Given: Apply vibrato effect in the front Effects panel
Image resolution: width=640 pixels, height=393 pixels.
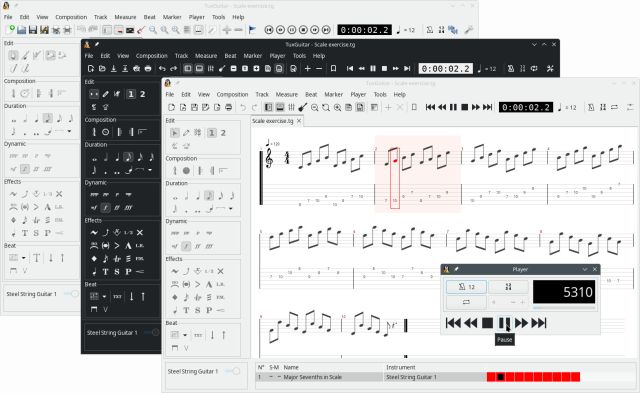Looking at the screenshot, I should [x=175, y=271].
